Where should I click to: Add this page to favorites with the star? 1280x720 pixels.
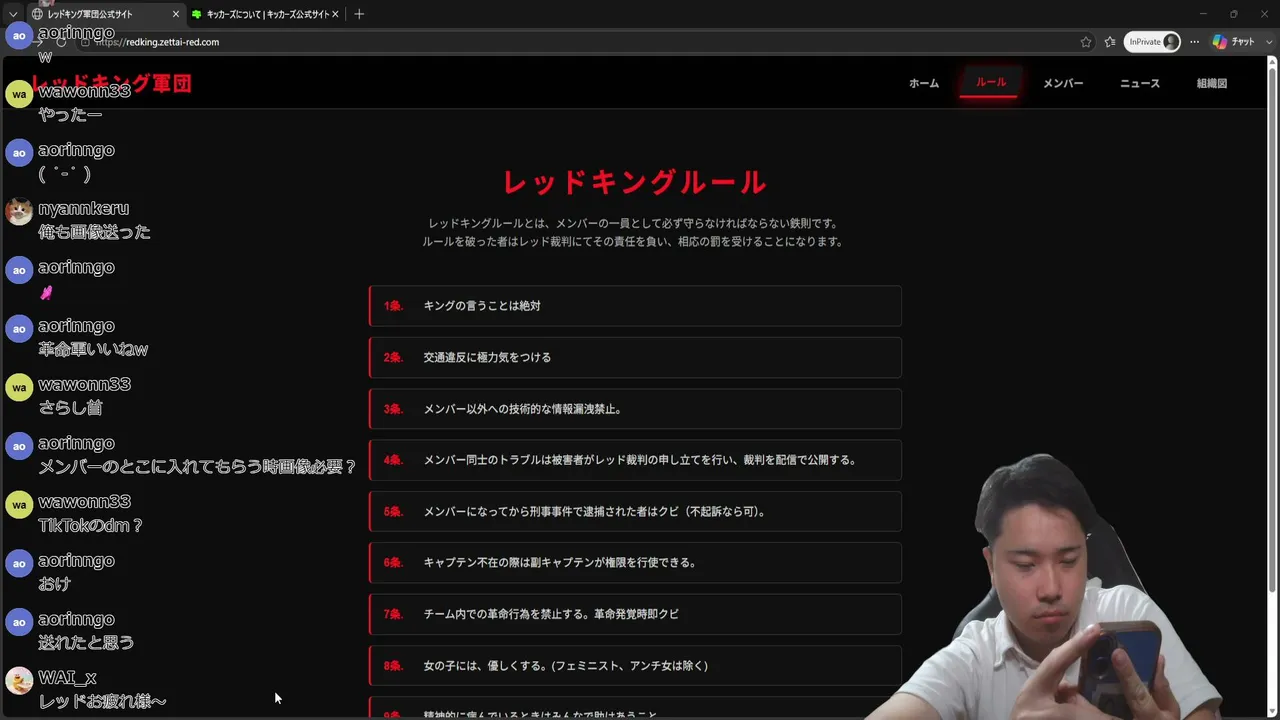click(x=1086, y=42)
